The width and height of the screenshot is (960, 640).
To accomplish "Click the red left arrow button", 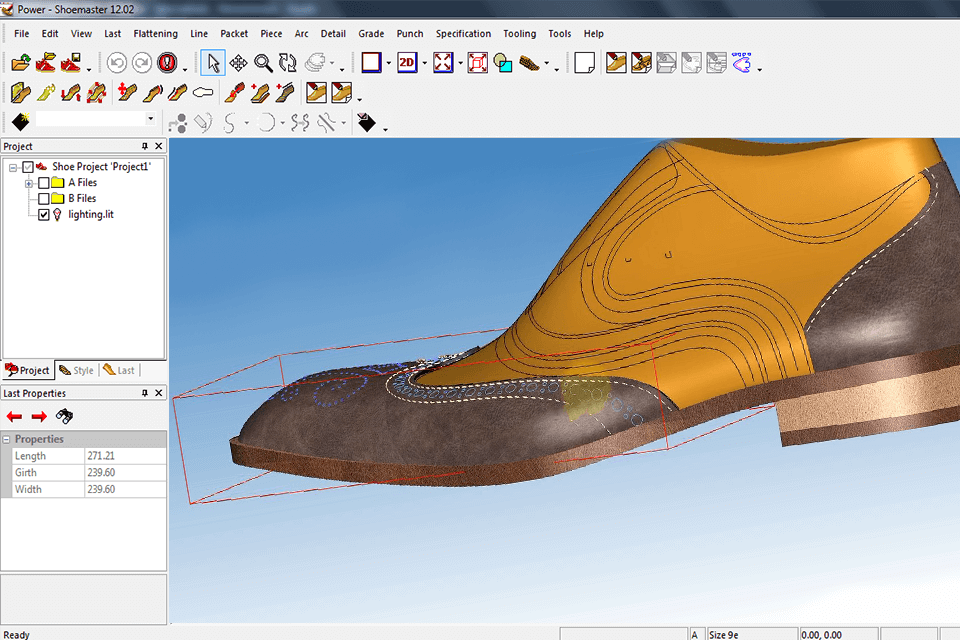I will coord(15,416).
